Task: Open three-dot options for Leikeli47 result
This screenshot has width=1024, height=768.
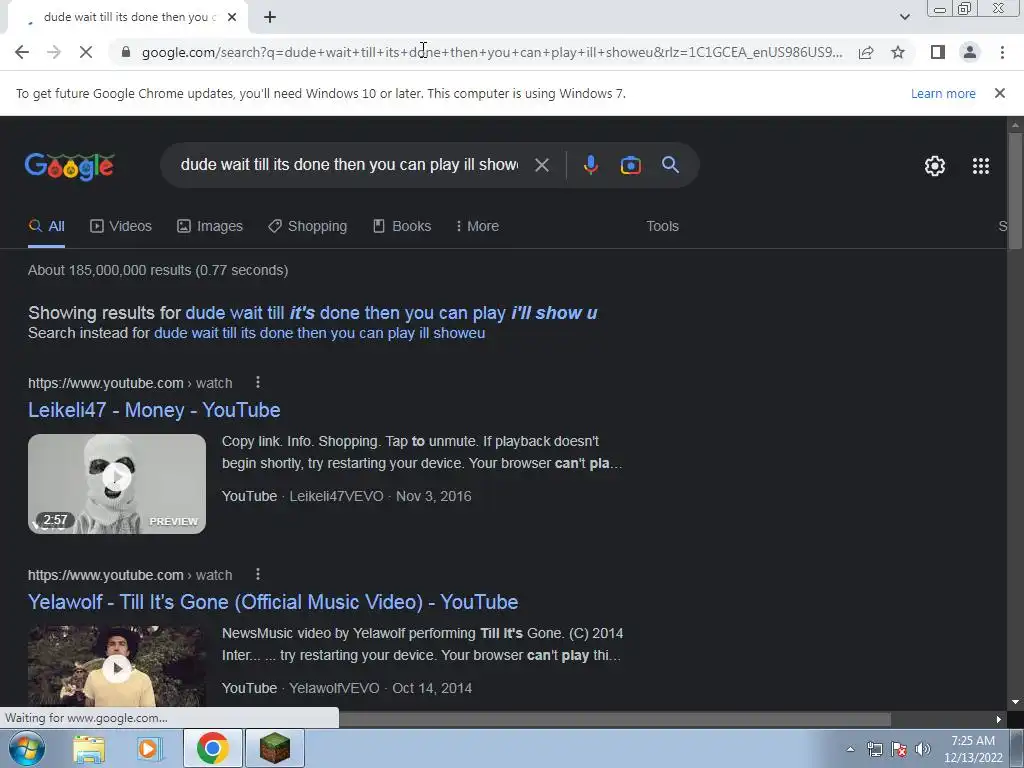Action: click(258, 382)
